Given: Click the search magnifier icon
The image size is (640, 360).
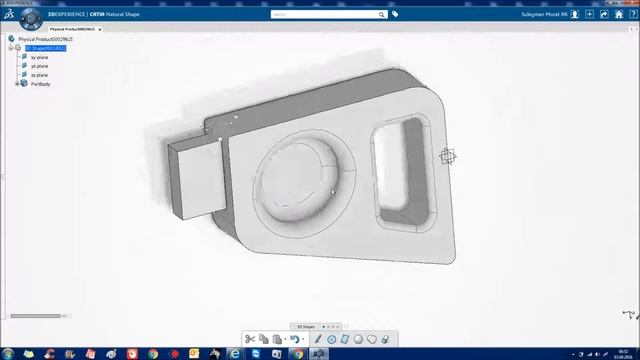Looking at the screenshot, I should click(x=382, y=14).
